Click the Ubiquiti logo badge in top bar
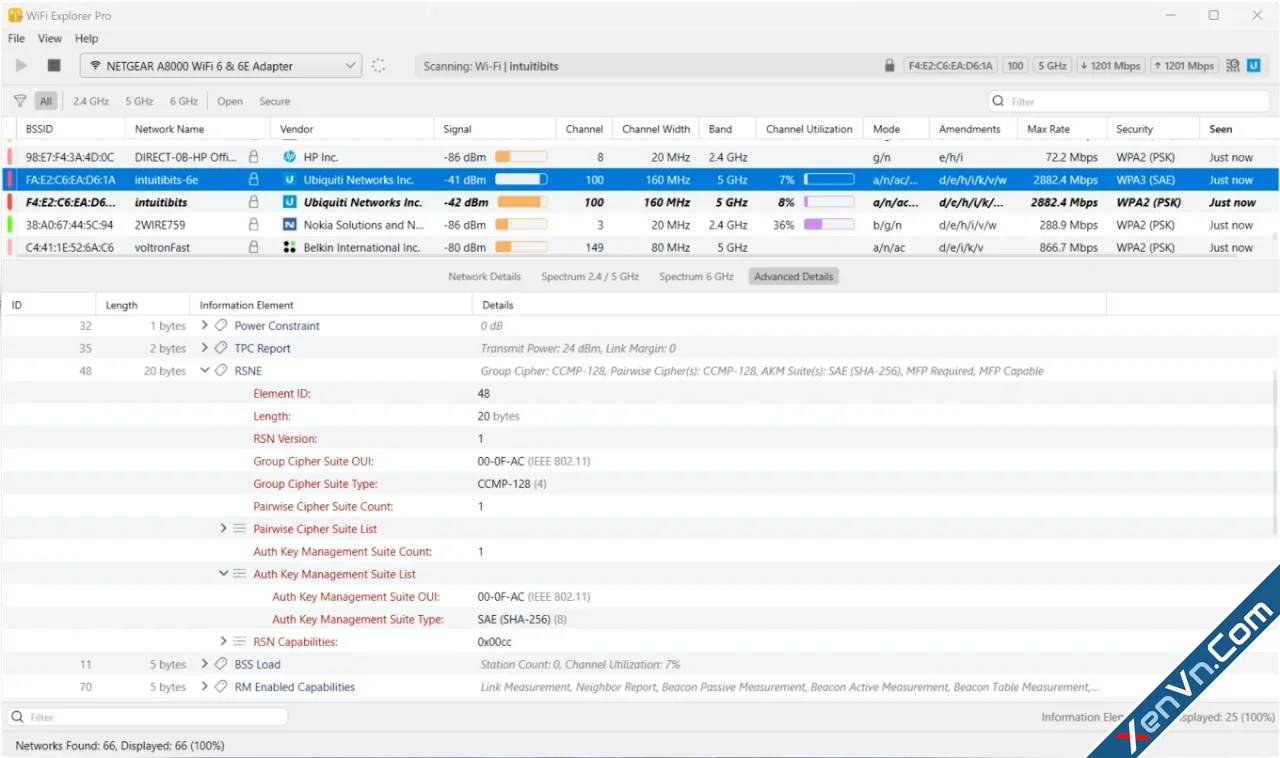The height and width of the screenshot is (758, 1280). [1256, 66]
